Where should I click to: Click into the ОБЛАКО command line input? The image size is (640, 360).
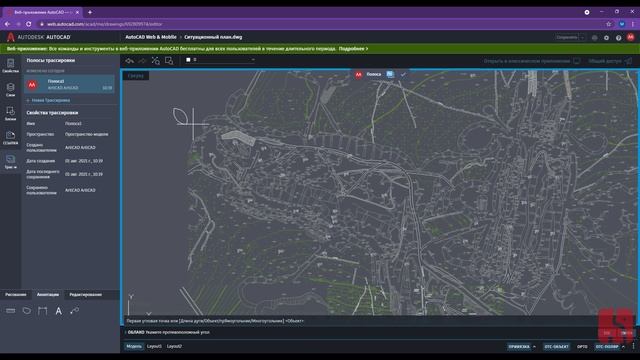tap(359, 332)
